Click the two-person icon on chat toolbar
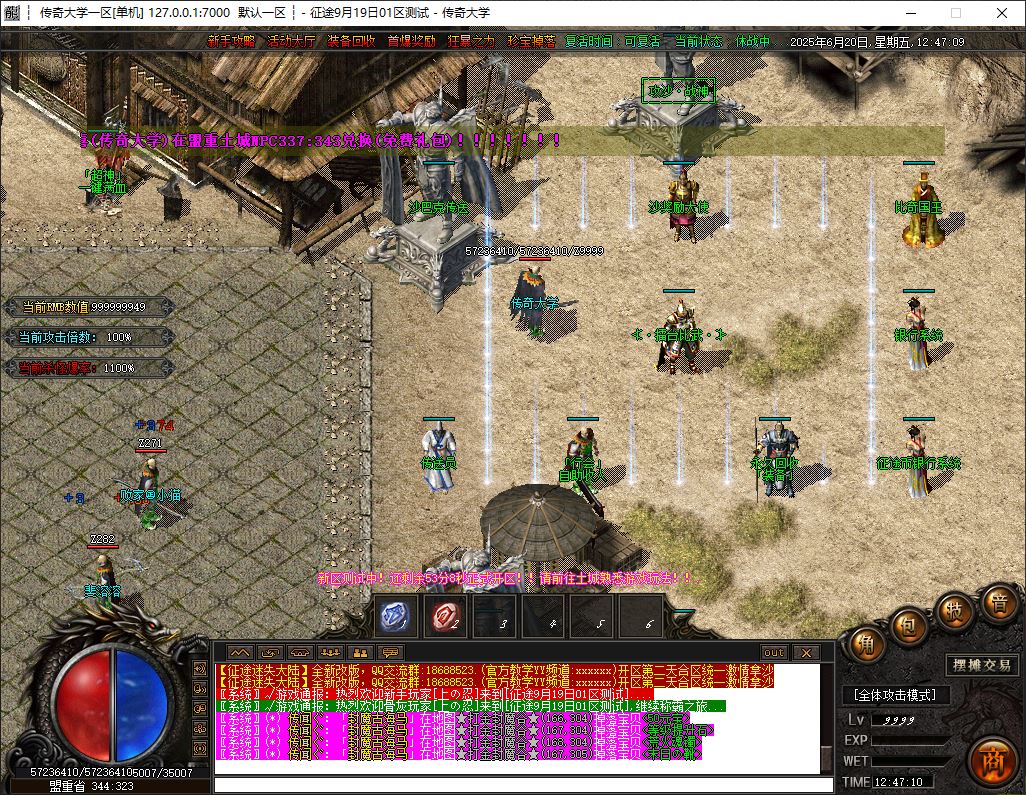Viewport: 1026px width, 795px height. 361,652
